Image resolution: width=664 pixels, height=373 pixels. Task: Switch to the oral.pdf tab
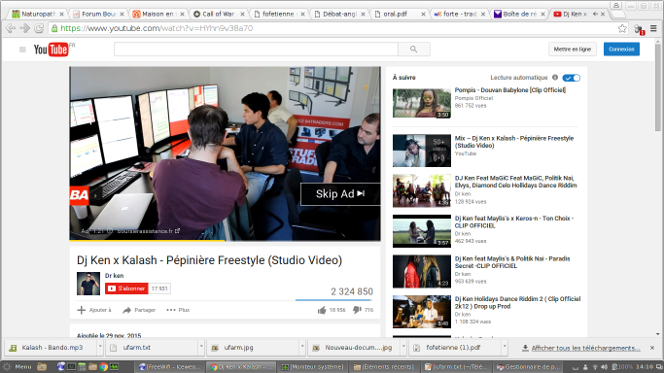tap(398, 14)
